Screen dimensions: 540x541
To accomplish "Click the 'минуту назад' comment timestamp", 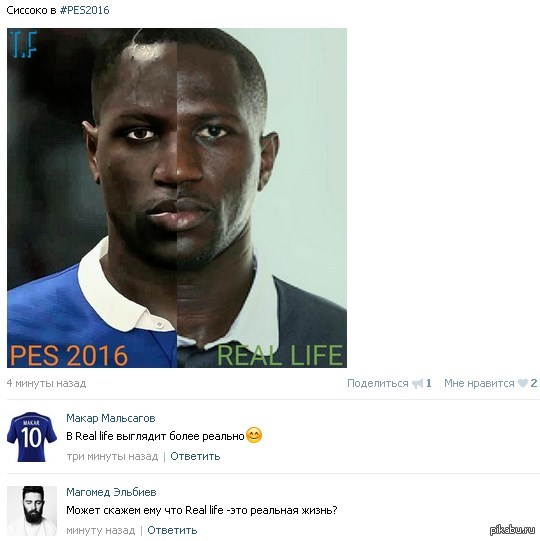I will pos(100,530).
